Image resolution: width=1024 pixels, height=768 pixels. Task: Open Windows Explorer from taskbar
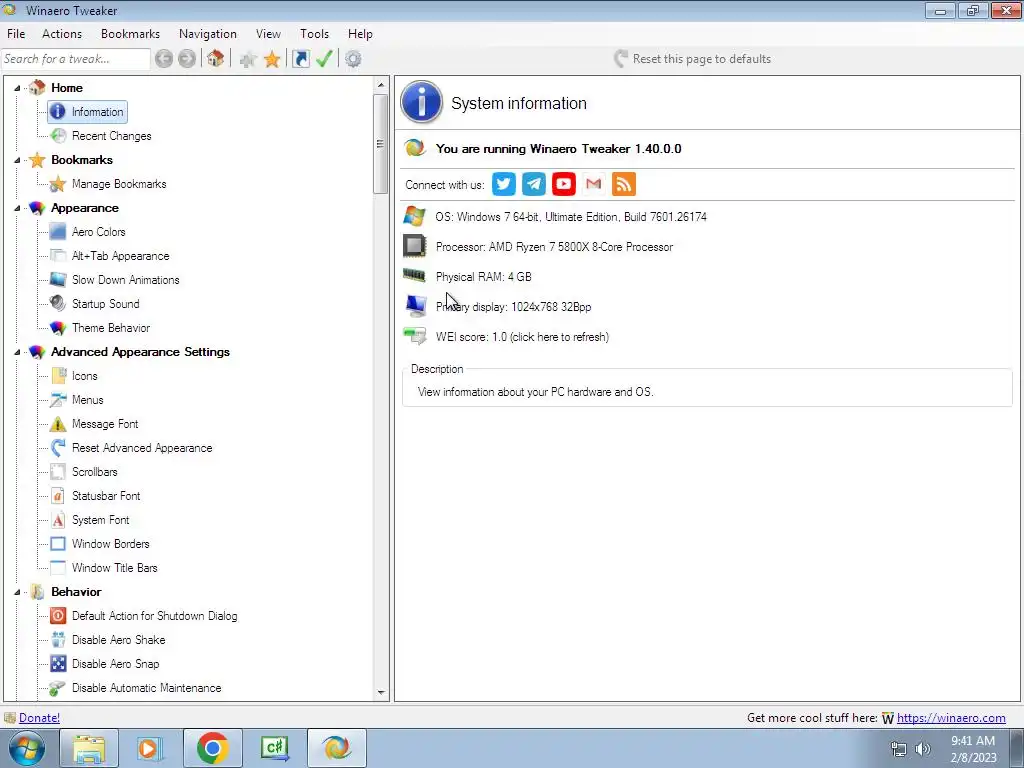tap(89, 748)
